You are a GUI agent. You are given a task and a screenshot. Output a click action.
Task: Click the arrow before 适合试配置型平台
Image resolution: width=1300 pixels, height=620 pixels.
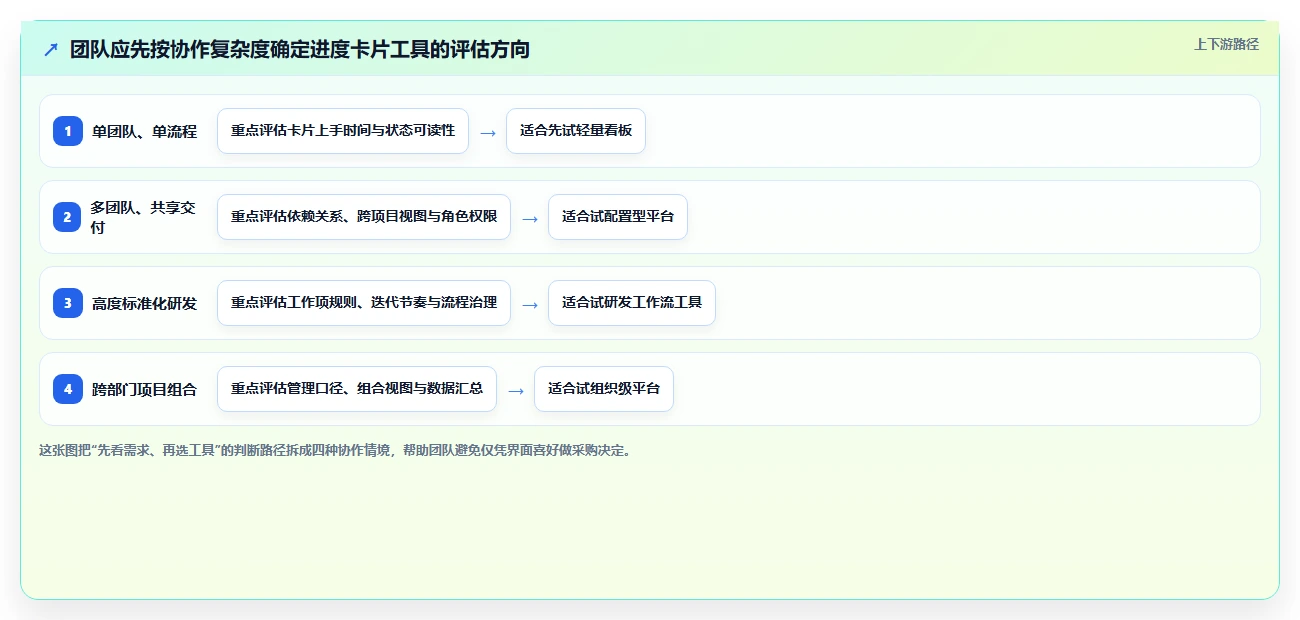[529, 218]
